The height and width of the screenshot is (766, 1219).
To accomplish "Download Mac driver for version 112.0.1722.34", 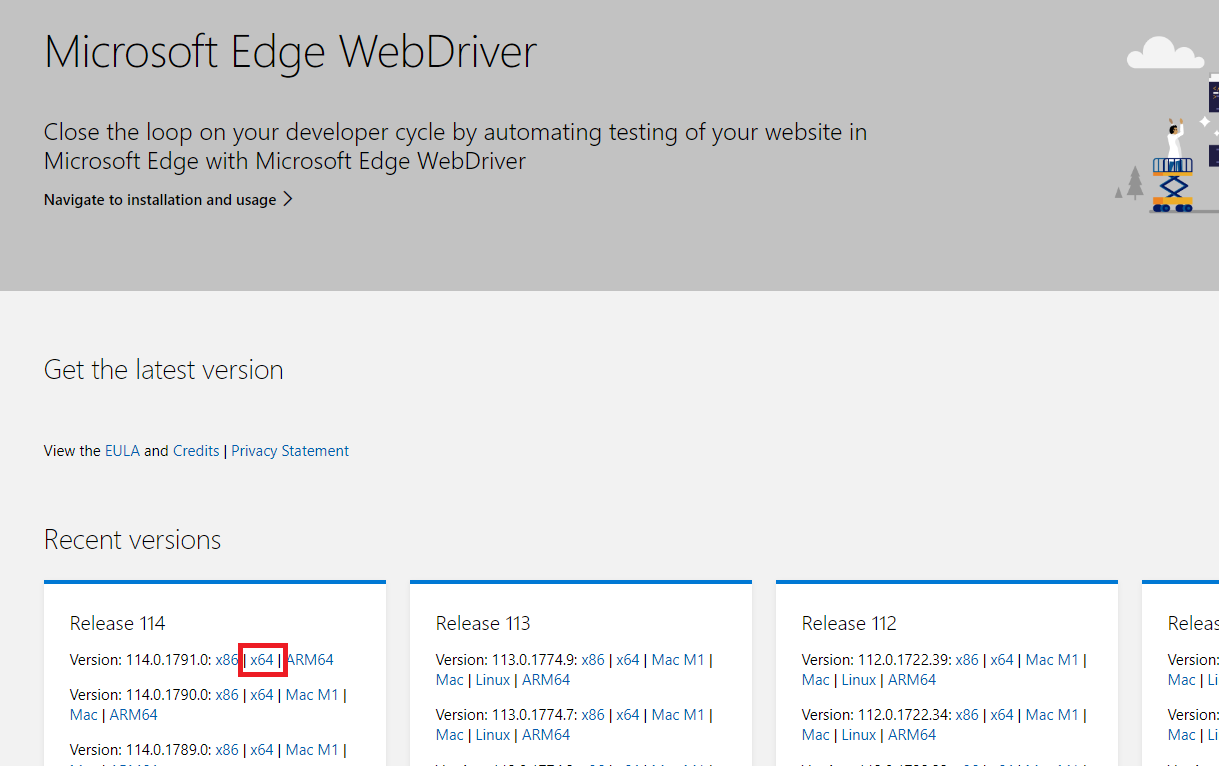I will [816, 735].
